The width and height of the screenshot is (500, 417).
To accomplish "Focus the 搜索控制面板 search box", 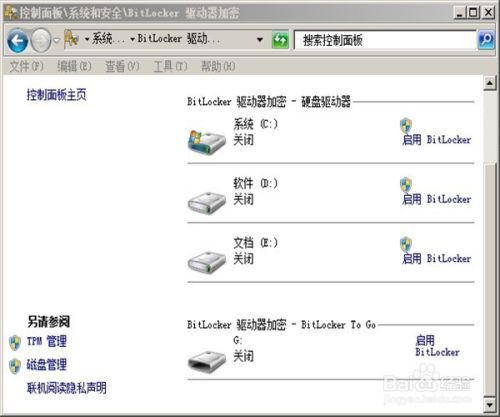I will pyautogui.click(x=385, y=40).
